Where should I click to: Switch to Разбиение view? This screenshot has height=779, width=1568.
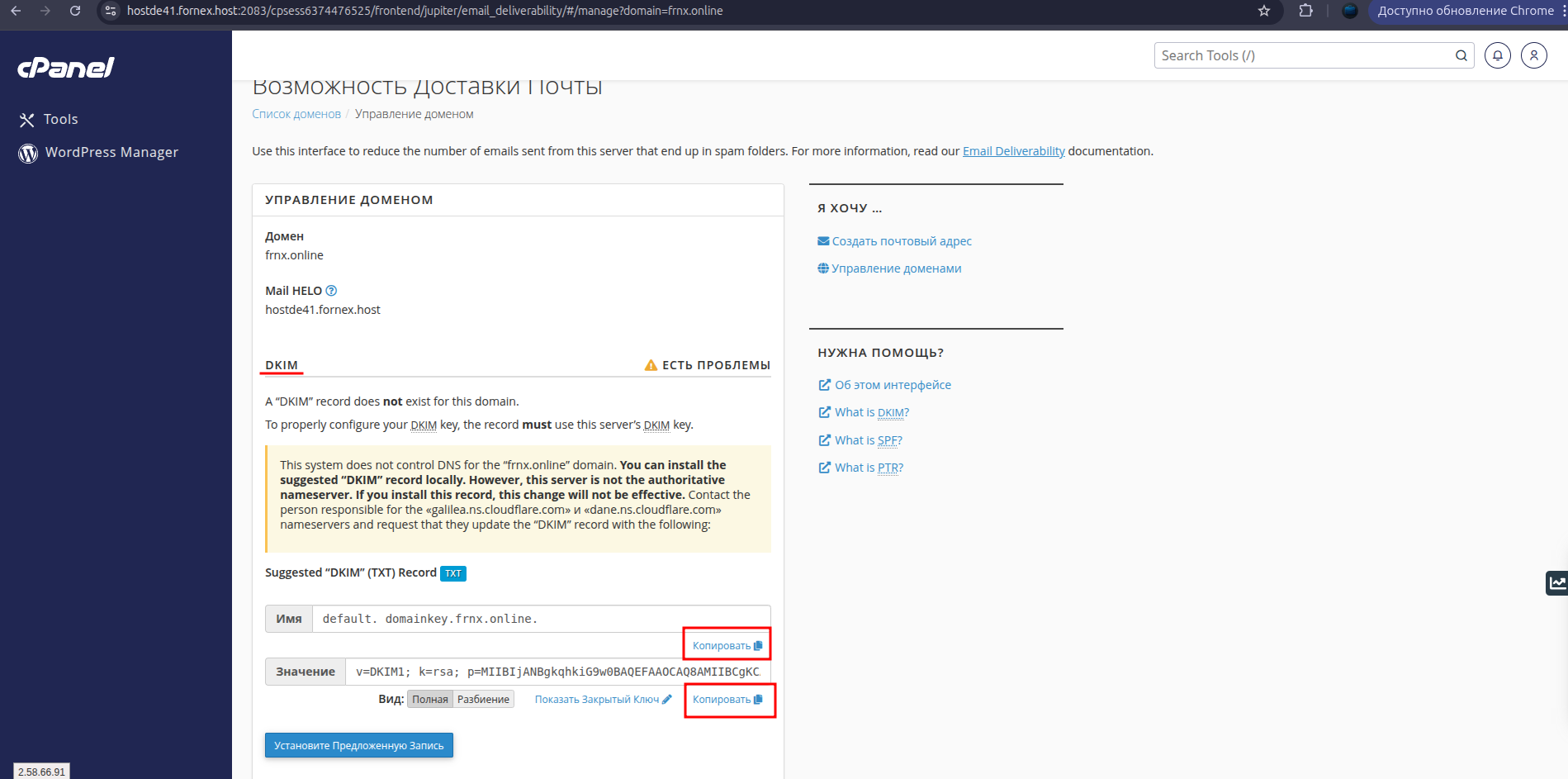(x=483, y=700)
